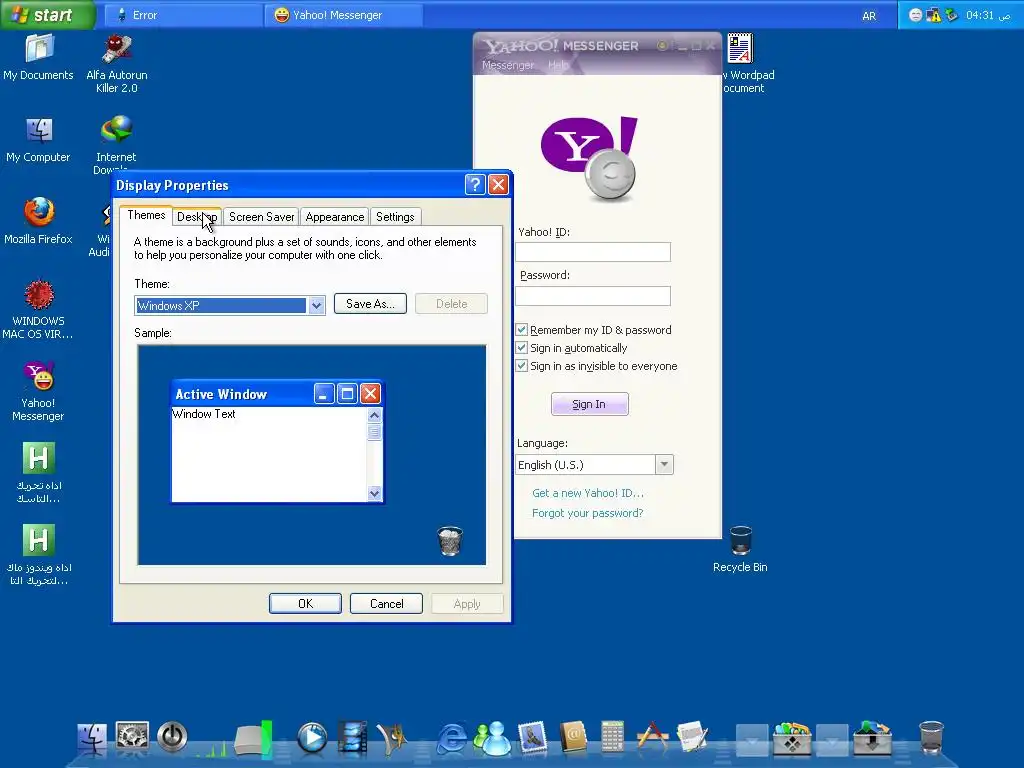Click Cancel in Display Properties
This screenshot has width=1024, height=768.
click(387, 603)
